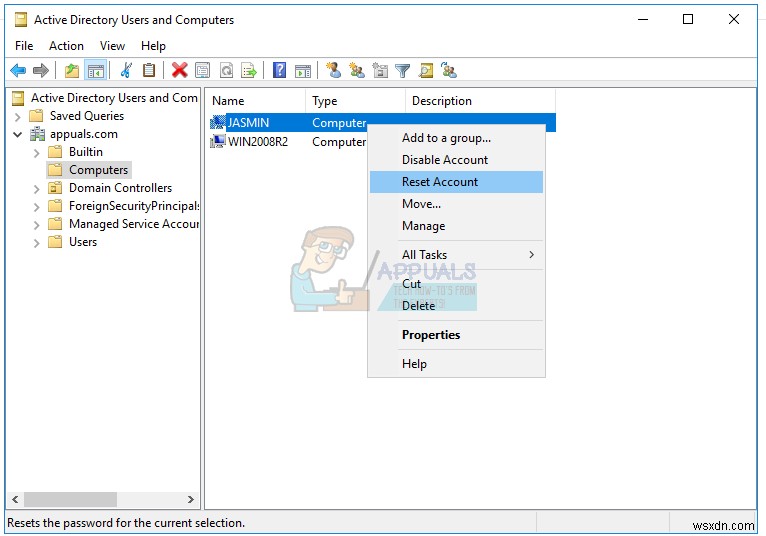Open the Action menu

coord(66,46)
